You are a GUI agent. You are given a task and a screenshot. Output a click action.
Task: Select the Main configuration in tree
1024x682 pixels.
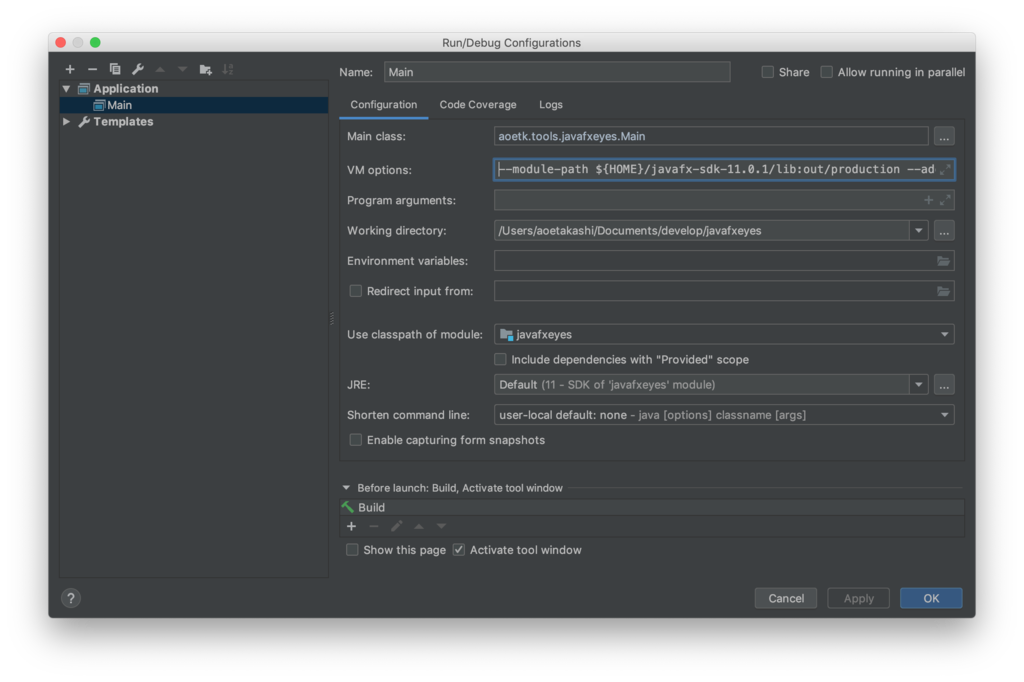tap(194, 105)
